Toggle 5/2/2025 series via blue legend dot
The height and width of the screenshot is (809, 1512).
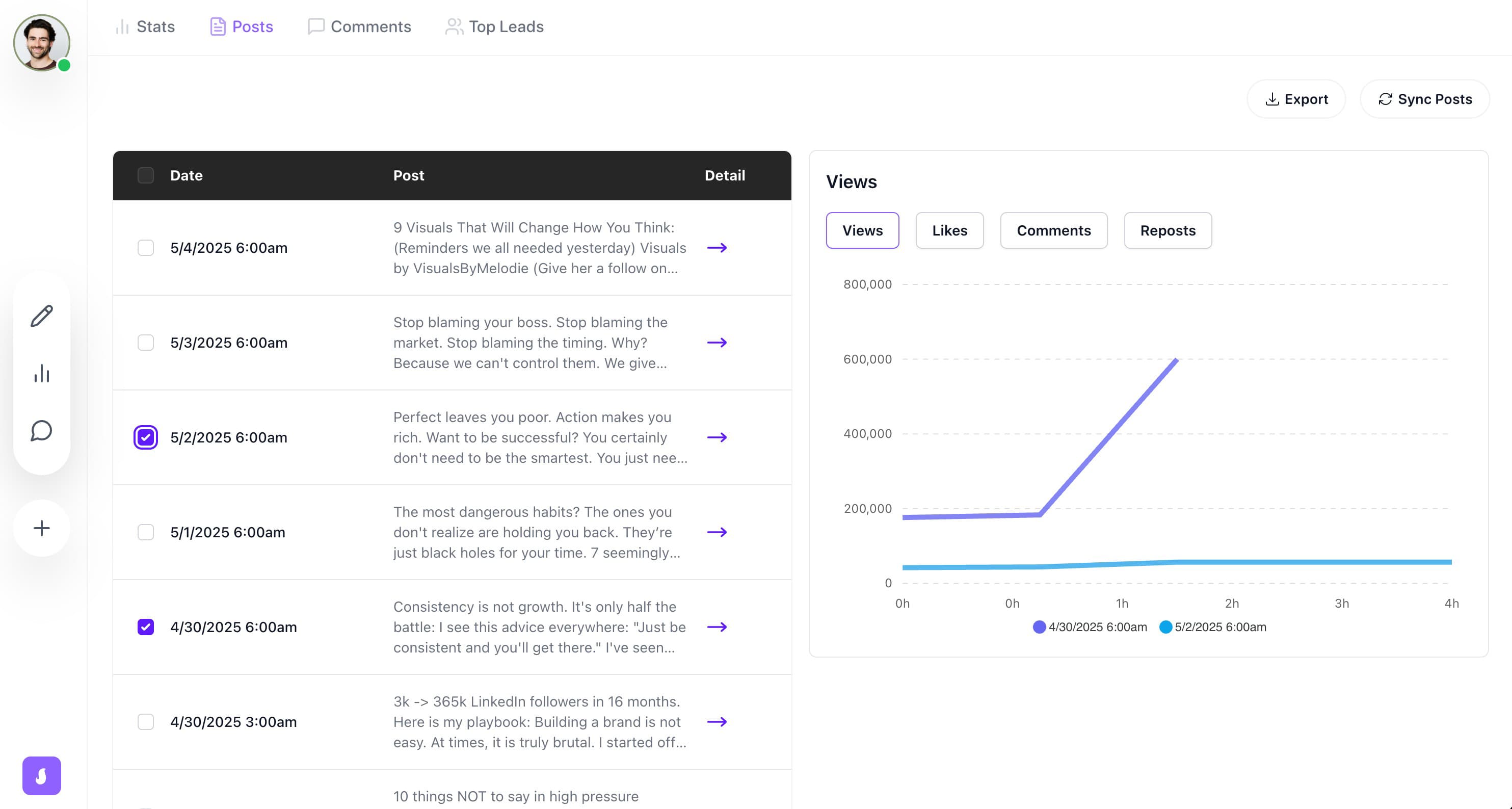[x=1165, y=627]
